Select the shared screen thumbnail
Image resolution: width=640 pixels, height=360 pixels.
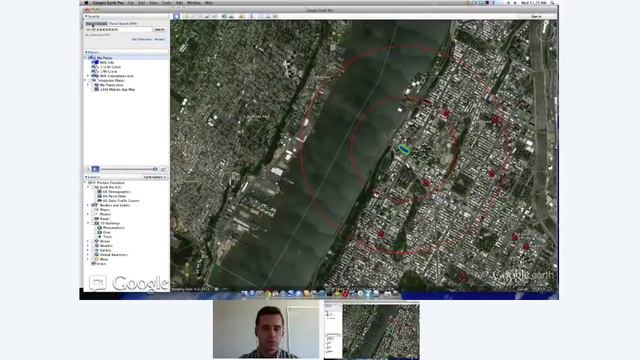(371, 330)
